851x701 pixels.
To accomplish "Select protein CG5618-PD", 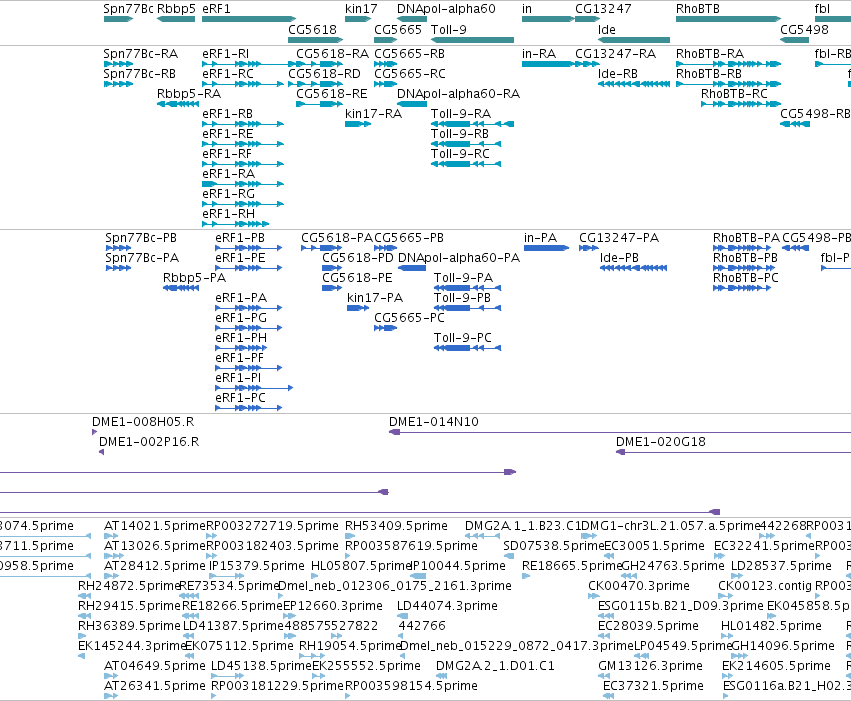I will click(358, 257).
